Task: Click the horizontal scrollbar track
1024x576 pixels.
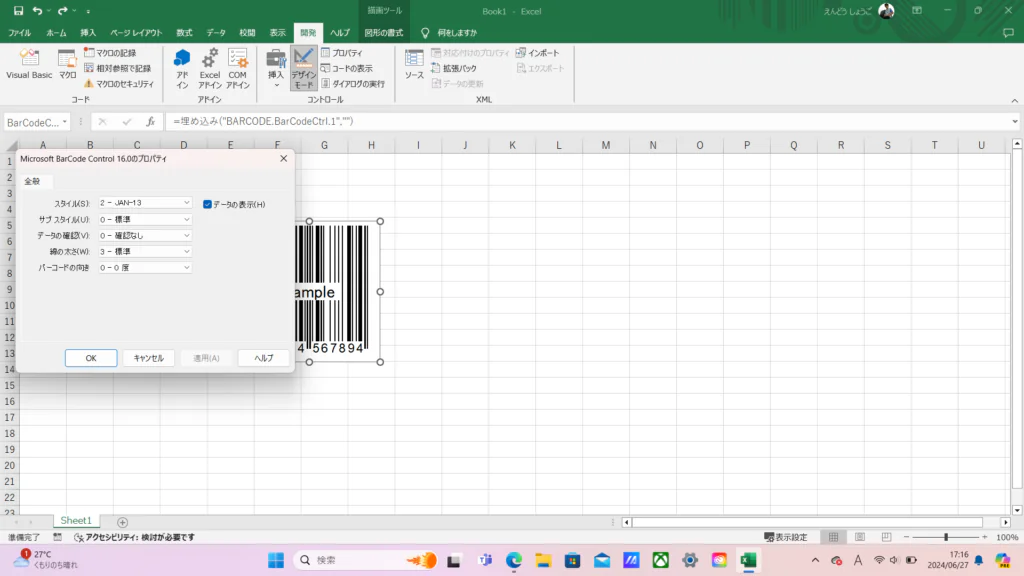Action: 807,522
